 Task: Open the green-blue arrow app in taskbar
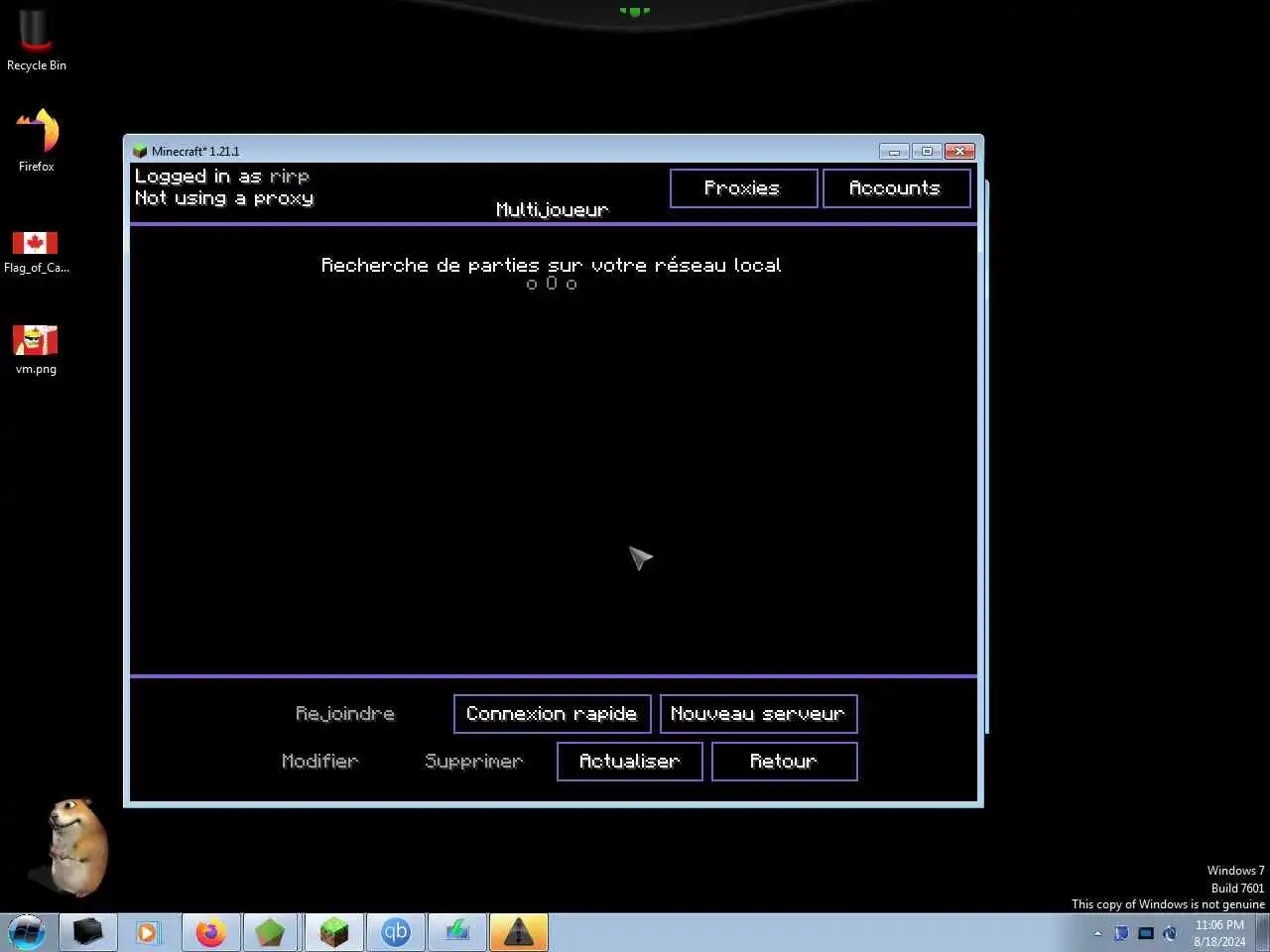tap(457, 933)
